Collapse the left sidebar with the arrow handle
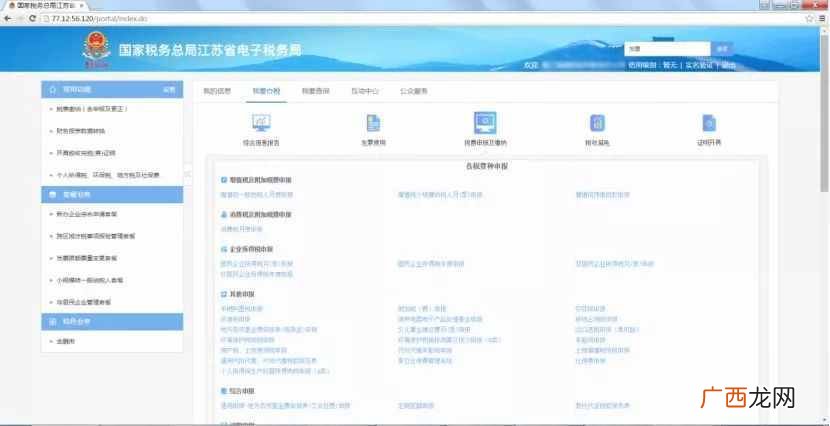Image resolution: width=830 pixels, height=426 pixels. tap(187, 174)
